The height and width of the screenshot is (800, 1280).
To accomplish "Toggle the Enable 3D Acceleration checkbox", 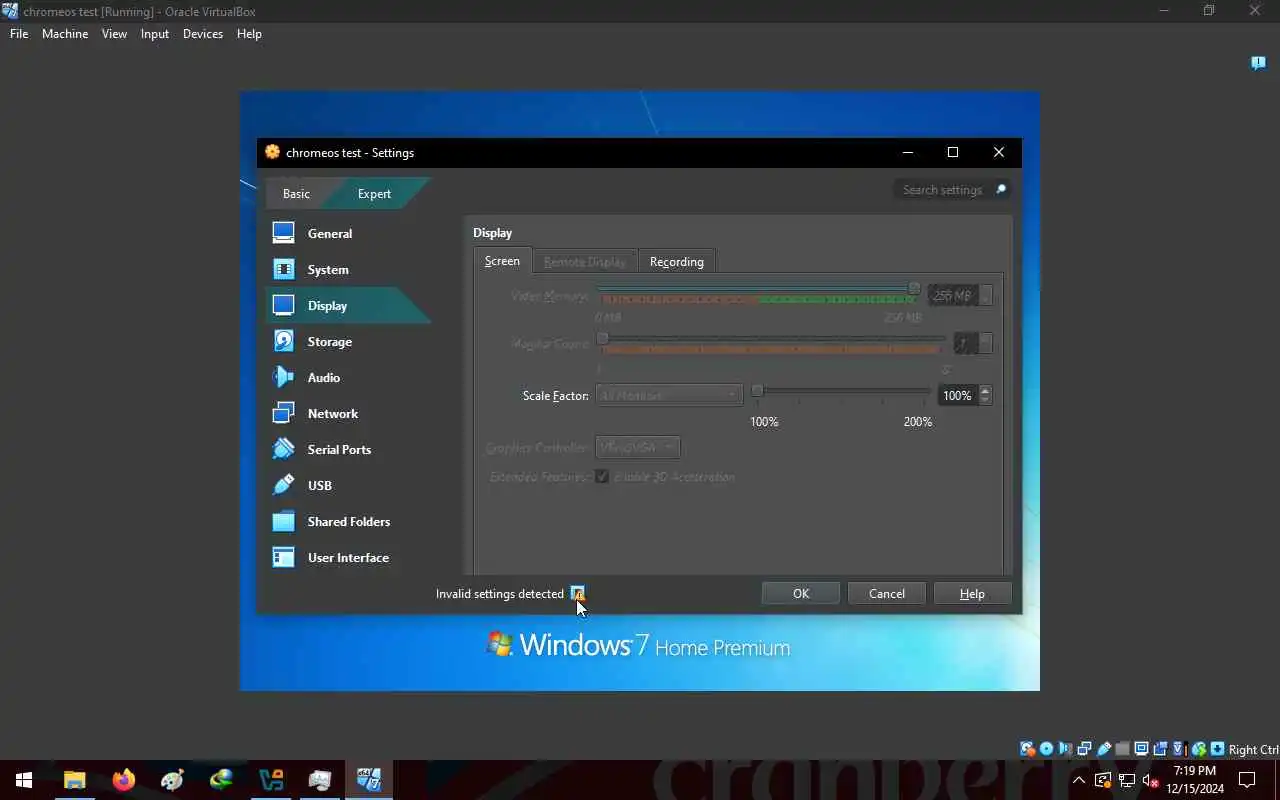I will coord(602,477).
